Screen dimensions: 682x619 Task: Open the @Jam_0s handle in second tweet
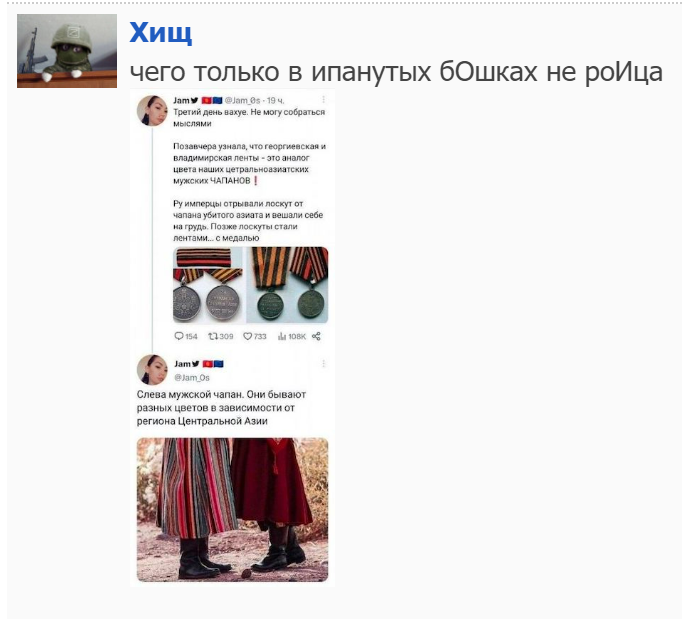(192, 378)
